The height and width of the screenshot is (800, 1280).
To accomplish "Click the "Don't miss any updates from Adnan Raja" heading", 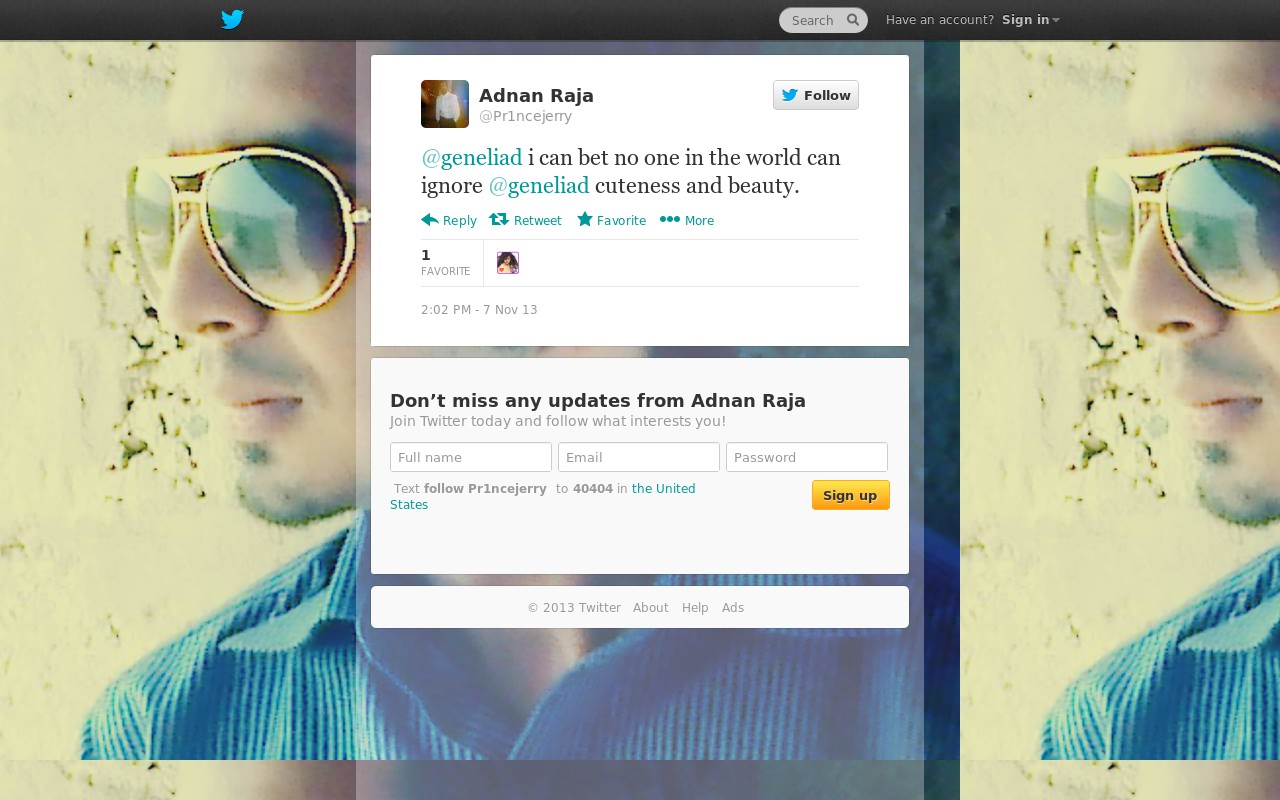I will (x=598, y=401).
